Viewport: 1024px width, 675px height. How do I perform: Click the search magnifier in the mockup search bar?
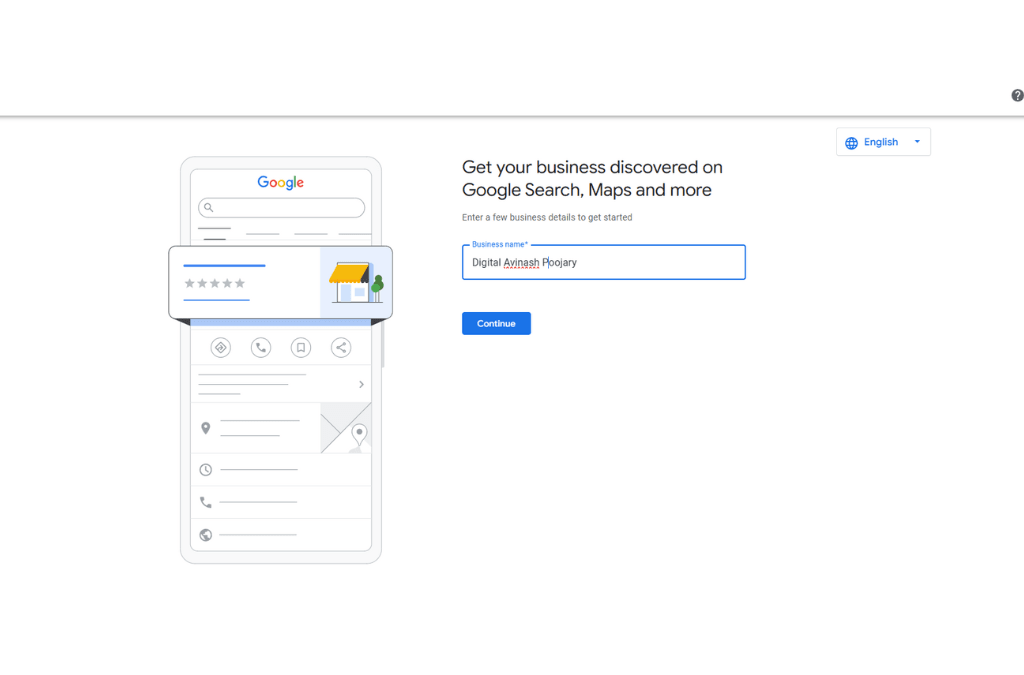point(208,207)
